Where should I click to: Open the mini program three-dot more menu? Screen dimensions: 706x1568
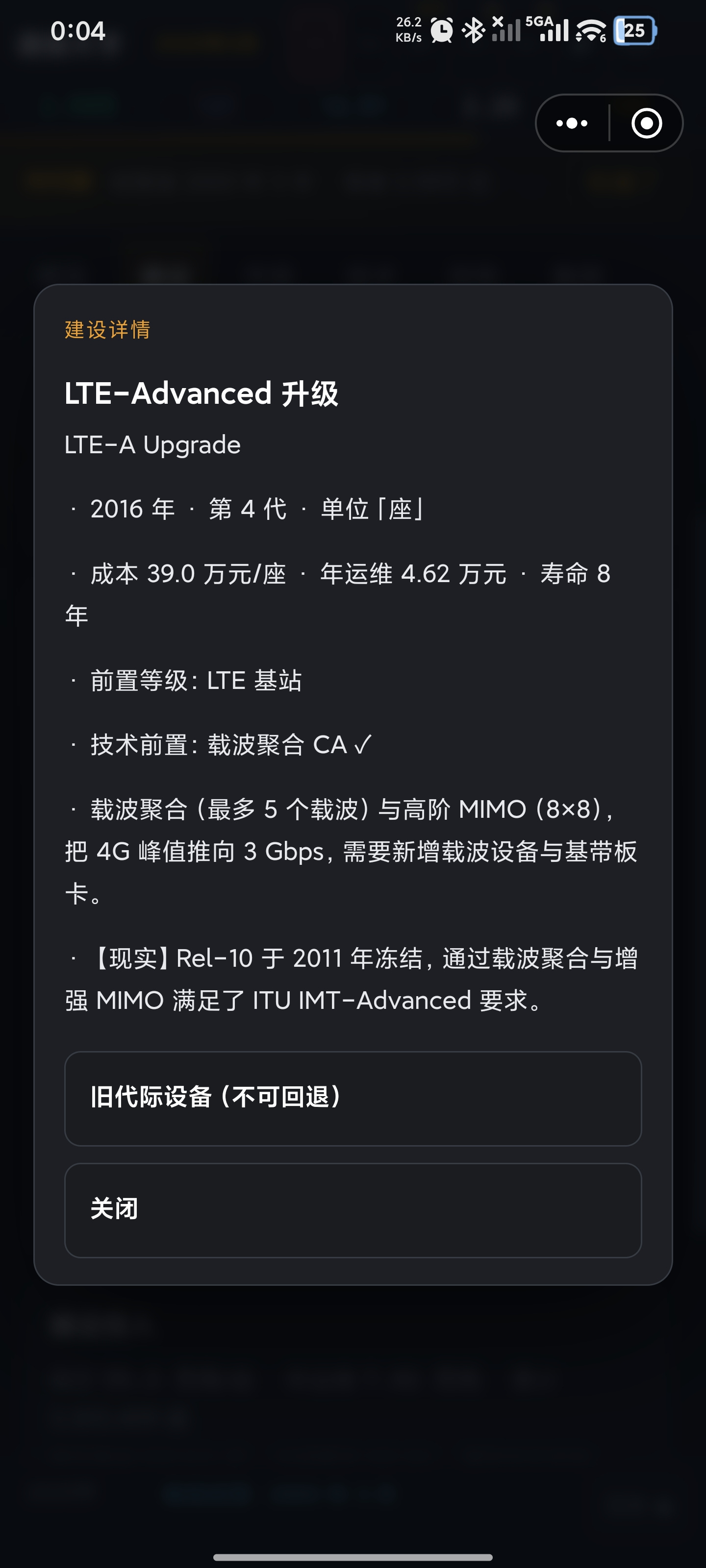click(571, 123)
